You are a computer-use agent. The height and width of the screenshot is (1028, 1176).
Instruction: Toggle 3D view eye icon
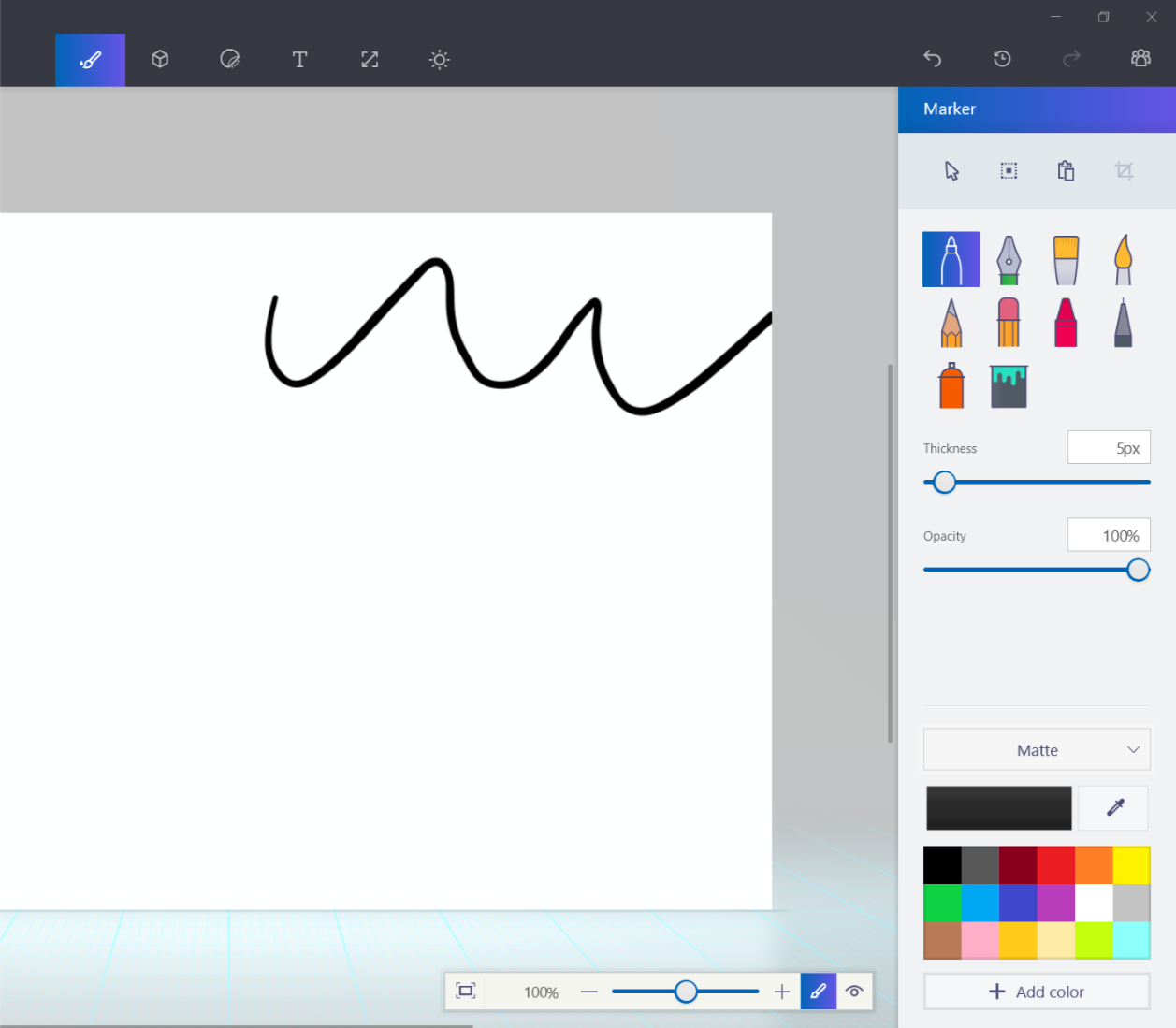point(854,992)
